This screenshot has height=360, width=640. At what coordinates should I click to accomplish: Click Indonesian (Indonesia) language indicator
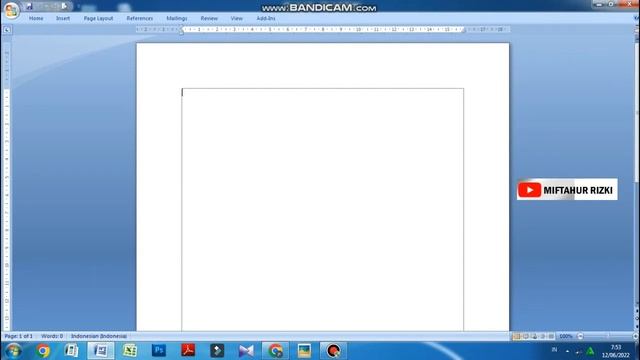tap(99, 336)
